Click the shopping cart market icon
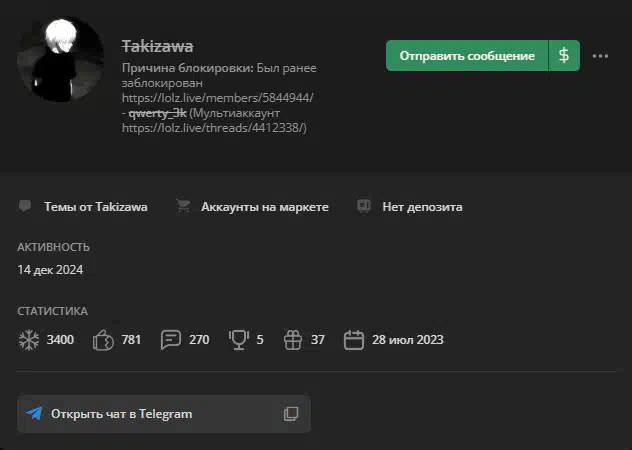 (183, 206)
